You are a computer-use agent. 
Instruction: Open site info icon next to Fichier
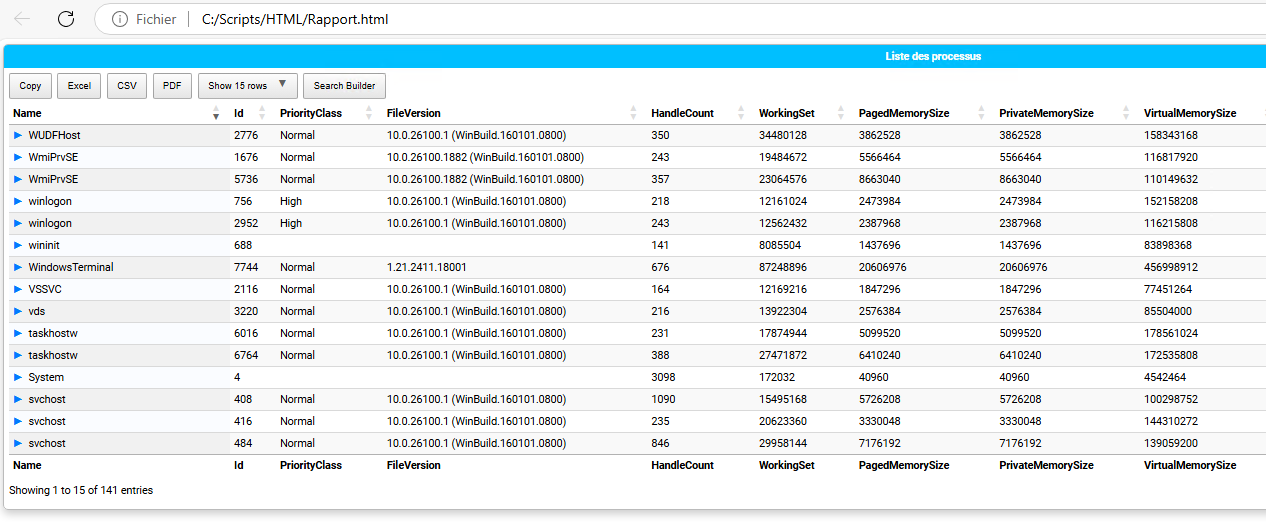click(120, 19)
